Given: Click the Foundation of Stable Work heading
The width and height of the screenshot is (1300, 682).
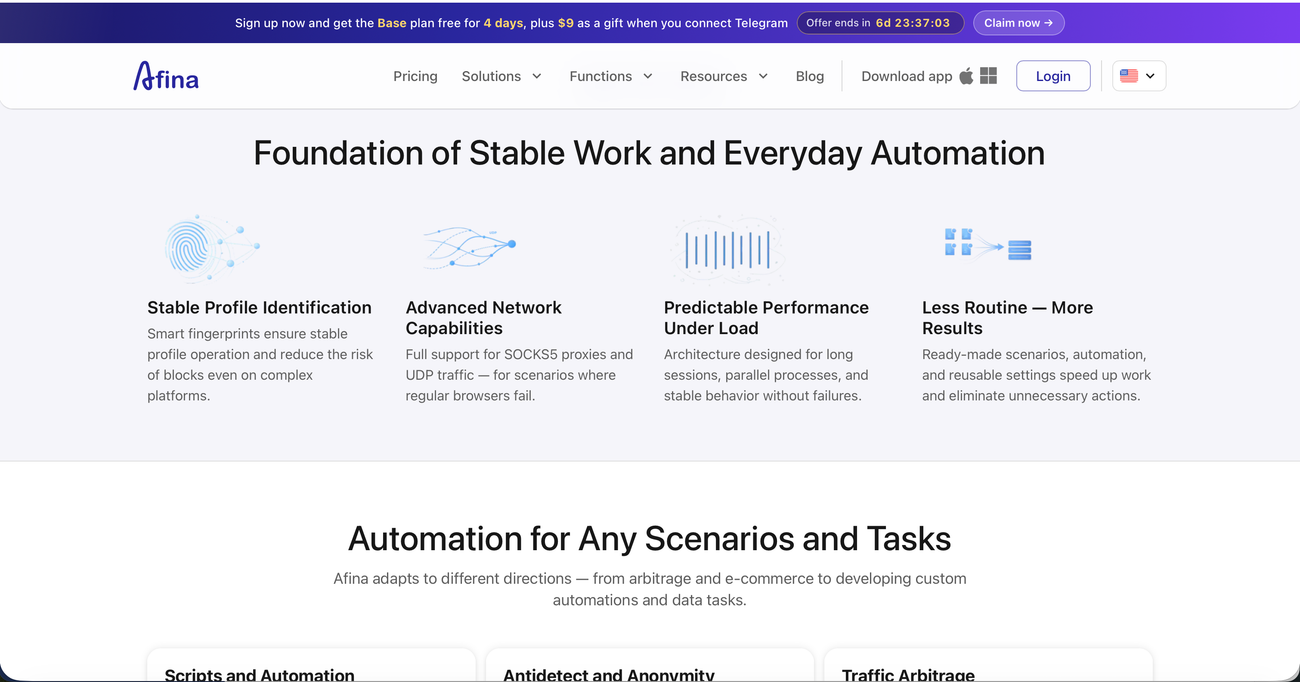Looking at the screenshot, I should [x=649, y=153].
